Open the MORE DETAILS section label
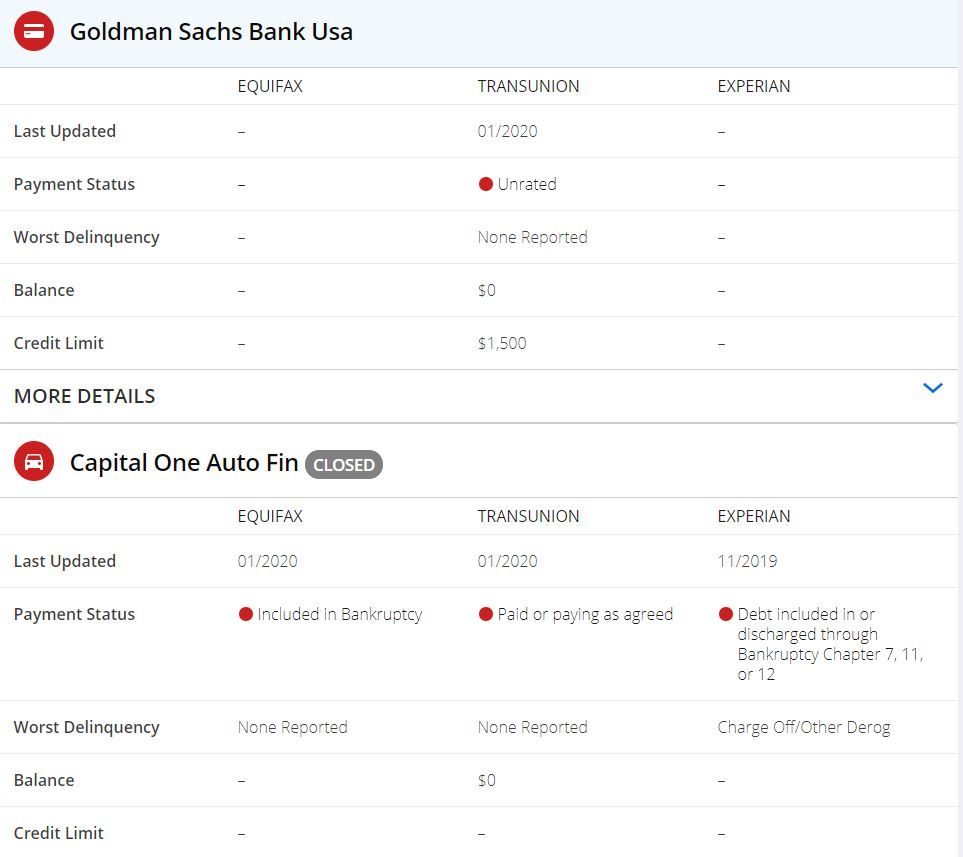This screenshot has height=857, width=963. click(x=85, y=396)
